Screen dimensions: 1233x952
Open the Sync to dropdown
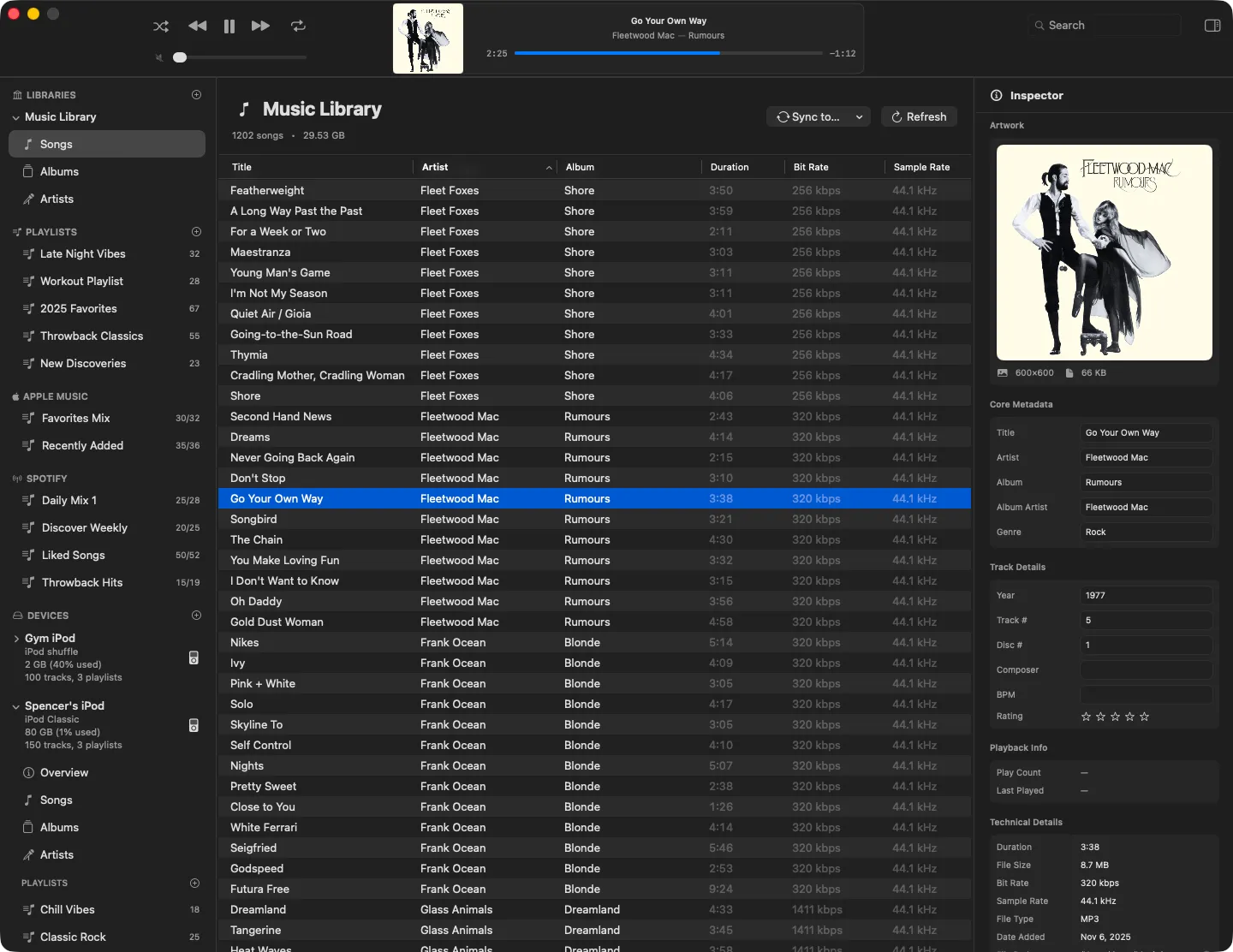[x=819, y=117]
